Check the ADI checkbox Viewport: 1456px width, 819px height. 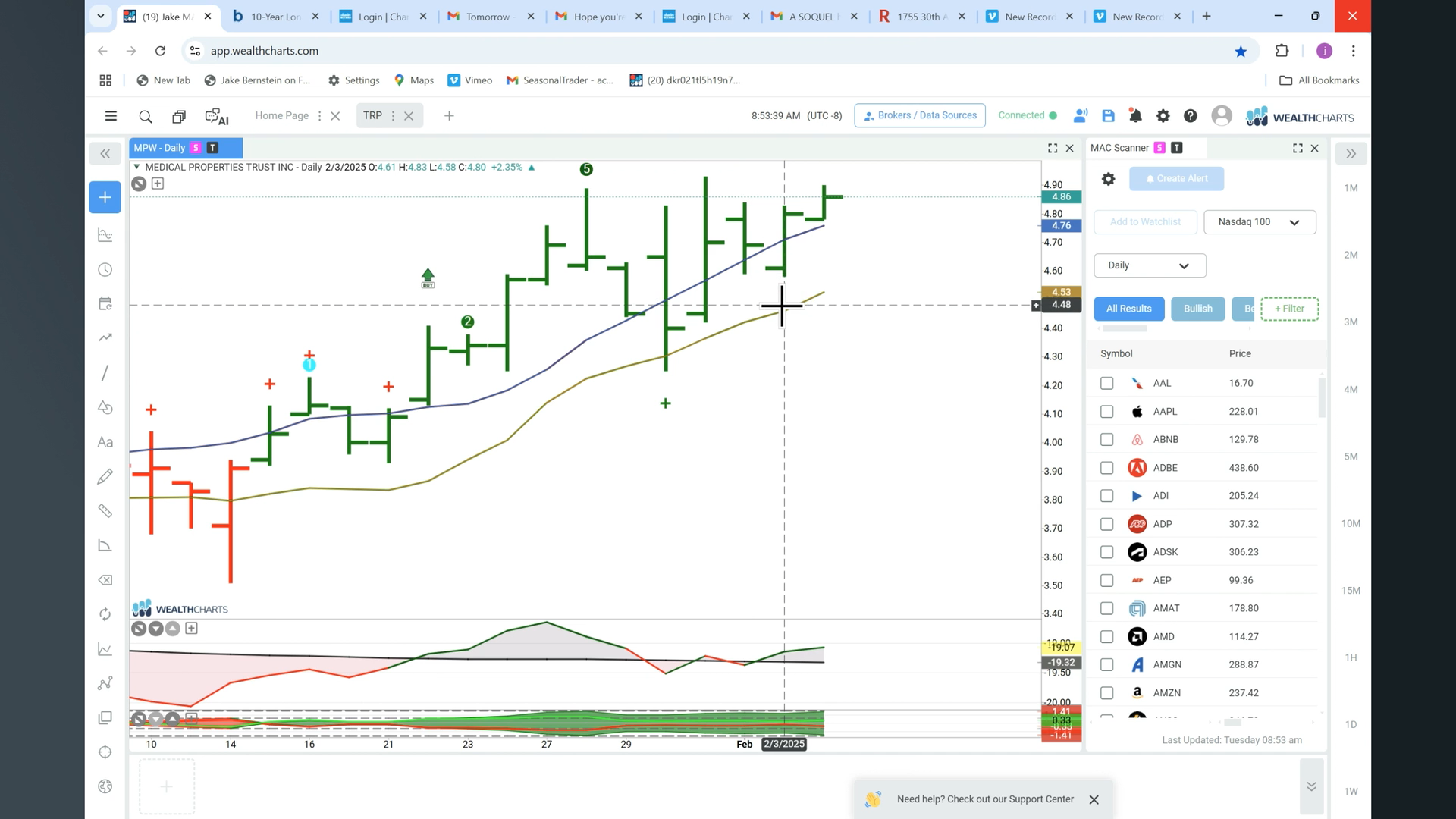(x=1107, y=496)
